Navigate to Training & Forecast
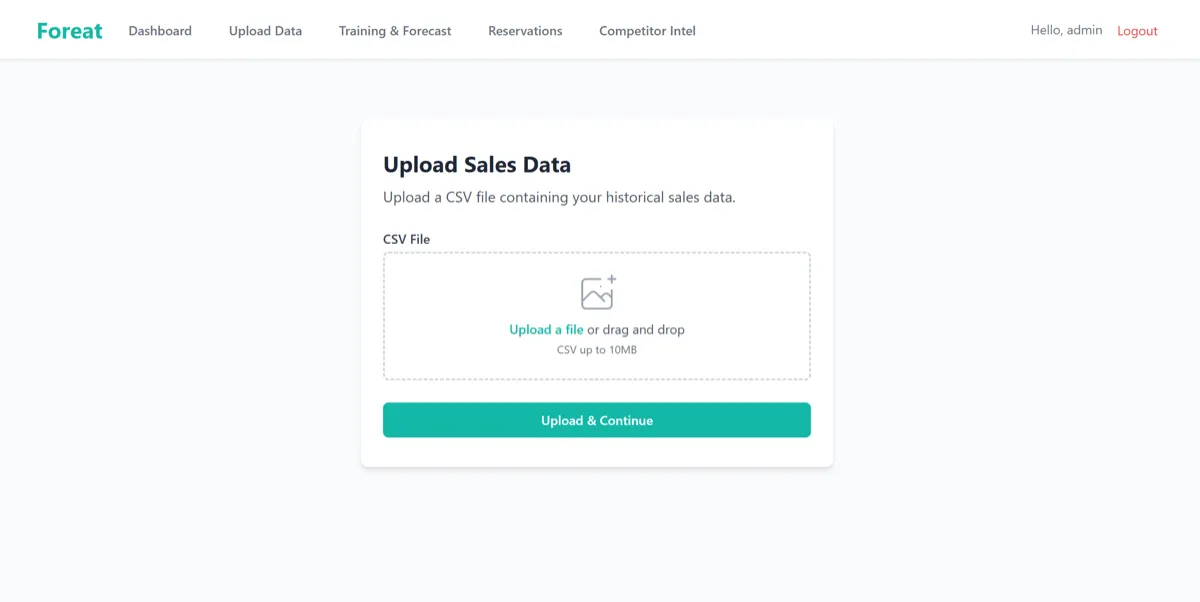This screenshot has height=602, width=1200. pyautogui.click(x=394, y=31)
